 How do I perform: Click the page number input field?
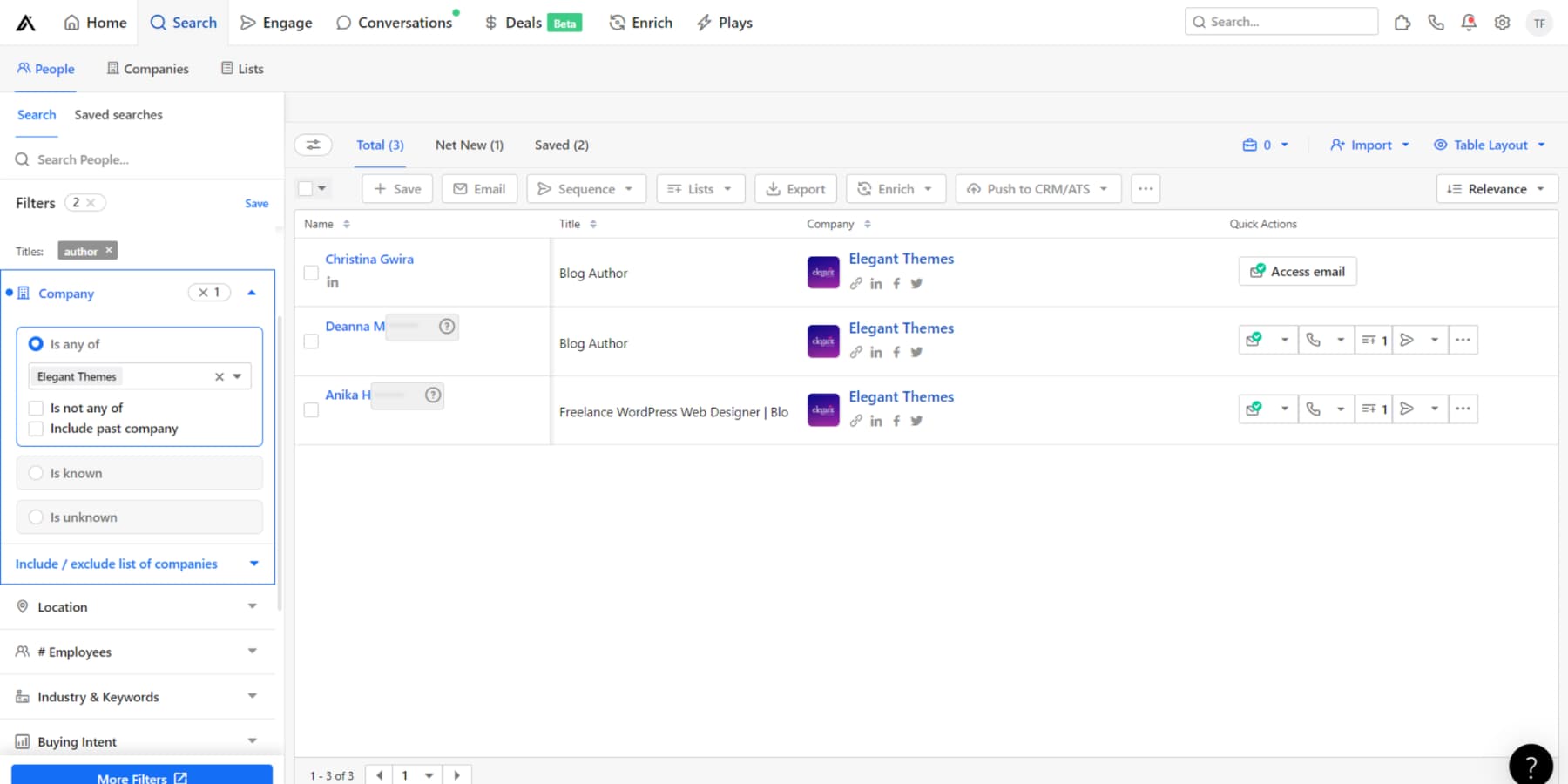pos(405,774)
